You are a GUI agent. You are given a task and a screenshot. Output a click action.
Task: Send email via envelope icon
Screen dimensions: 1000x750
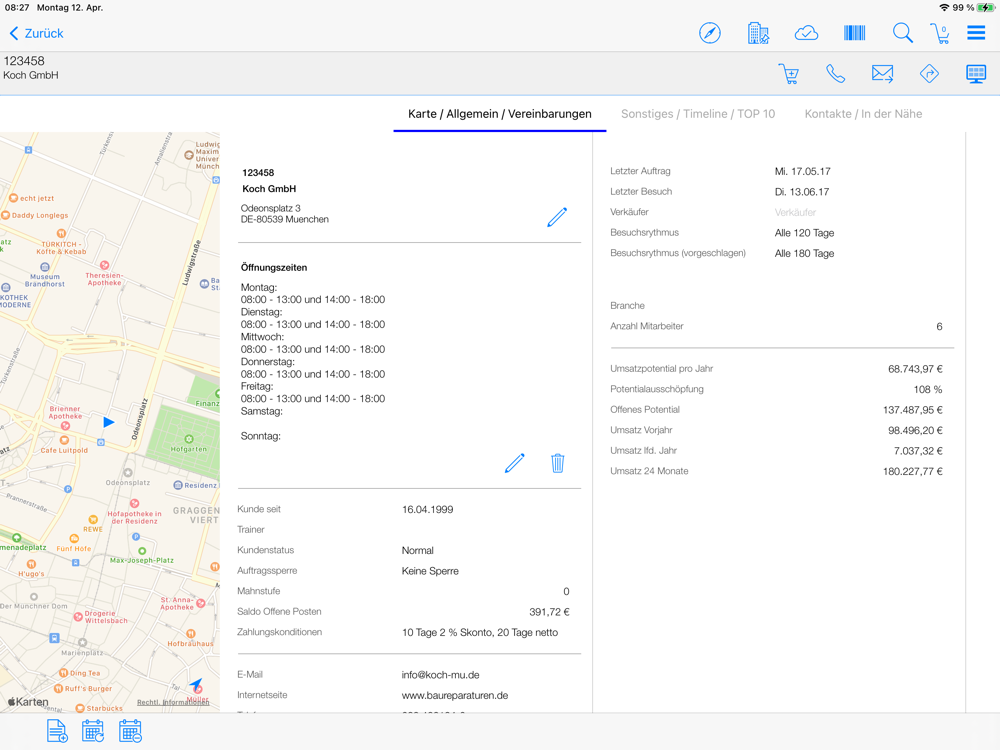coord(882,74)
